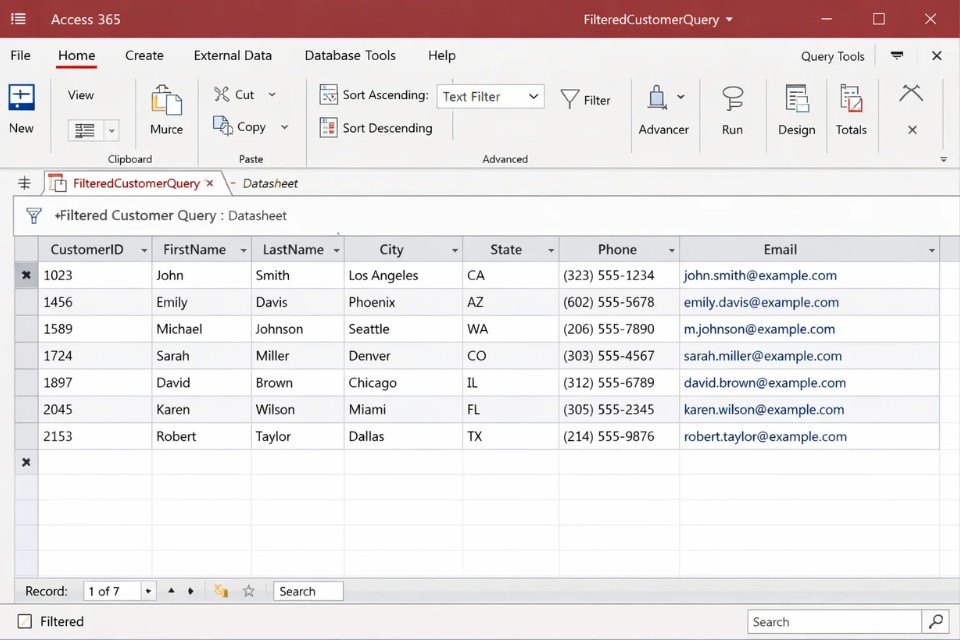
Task: Open Emily Davis's email link
Action: coord(761,302)
